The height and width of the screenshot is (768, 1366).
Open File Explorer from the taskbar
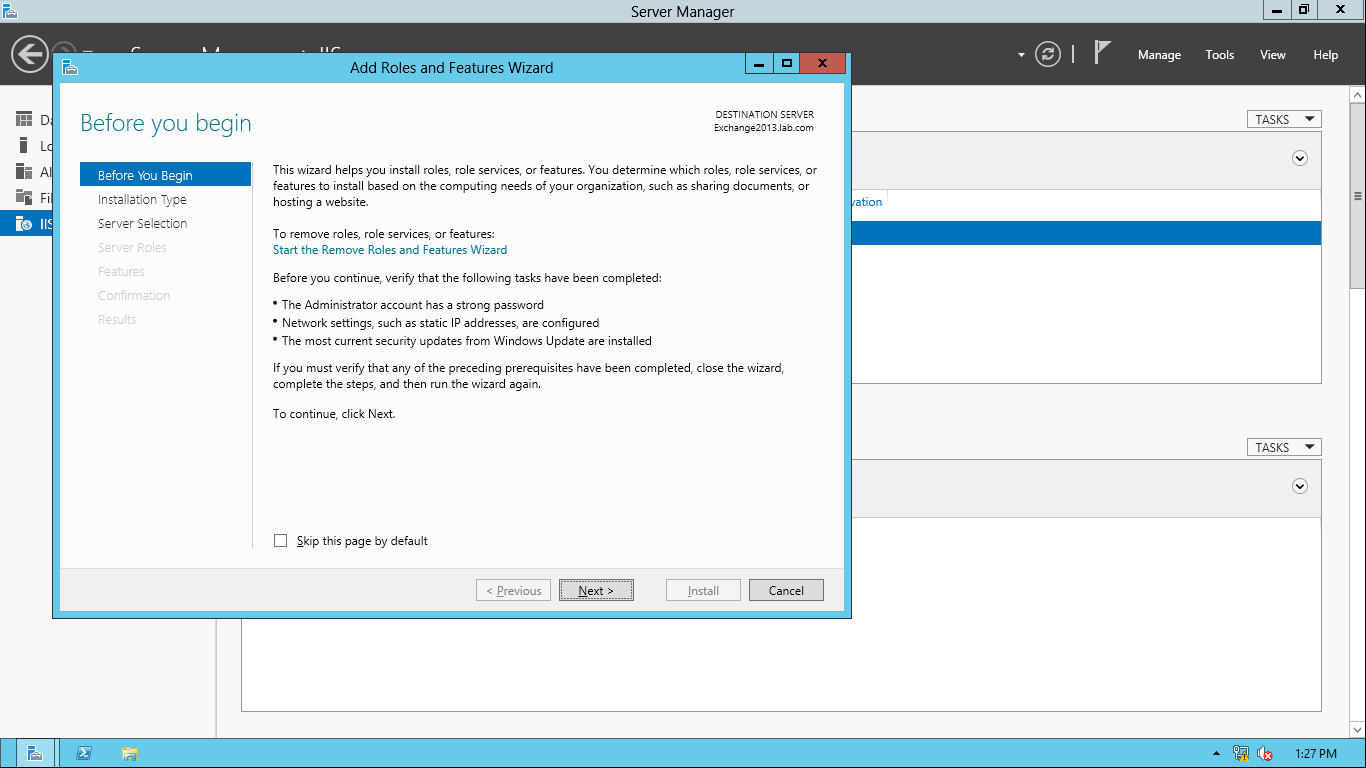[x=129, y=753]
